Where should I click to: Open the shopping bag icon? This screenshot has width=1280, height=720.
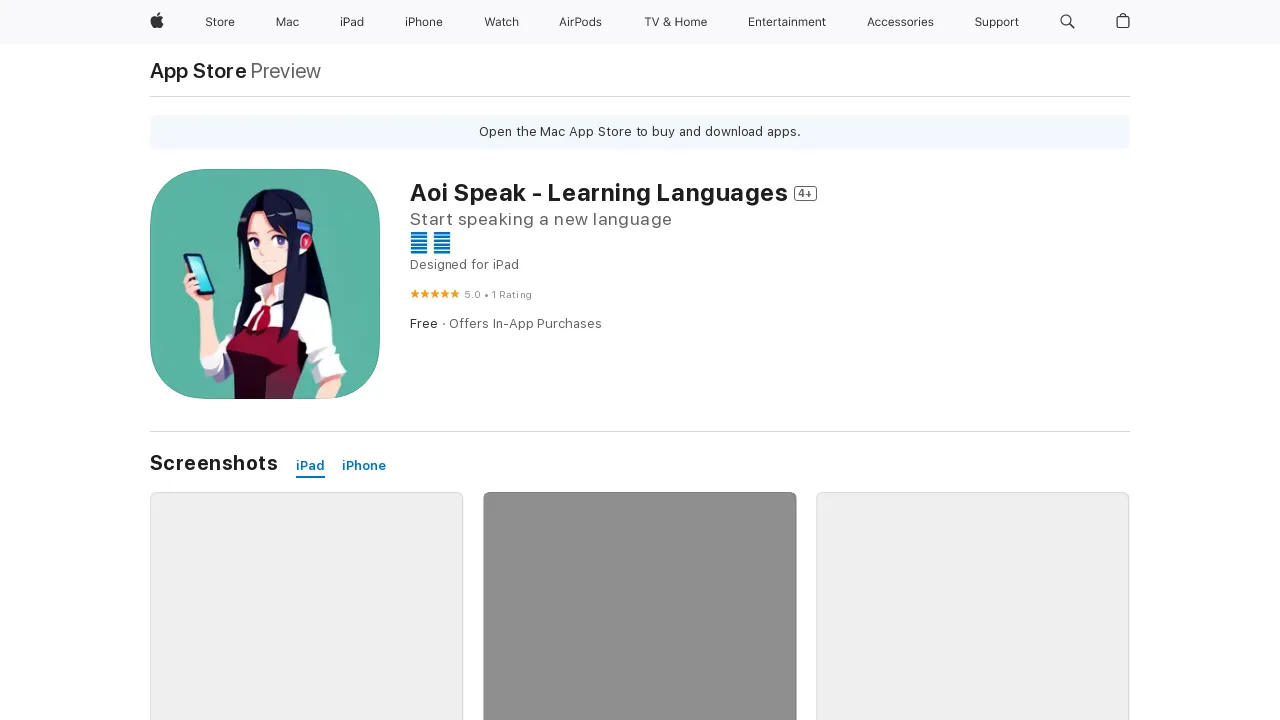point(1123,21)
